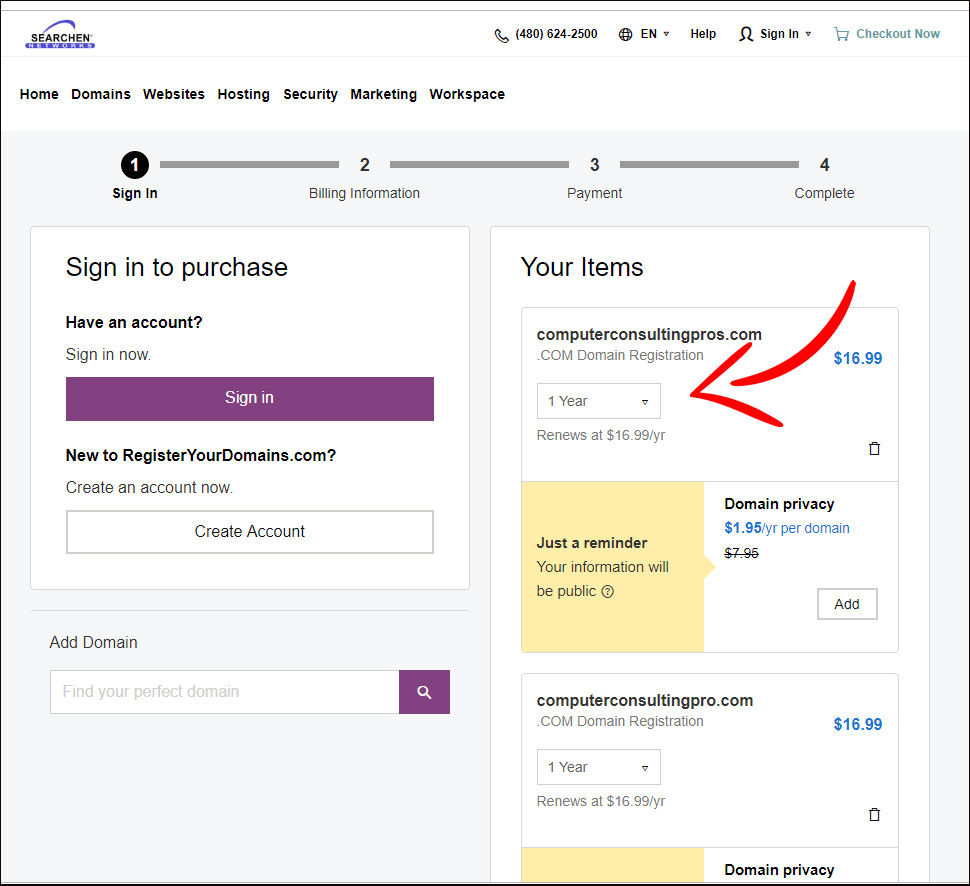Click the phone icon beside (480) 624-2500

pos(501,35)
